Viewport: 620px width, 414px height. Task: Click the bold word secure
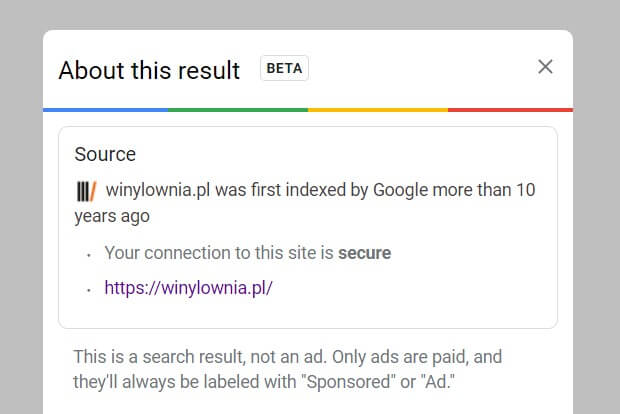364,253
